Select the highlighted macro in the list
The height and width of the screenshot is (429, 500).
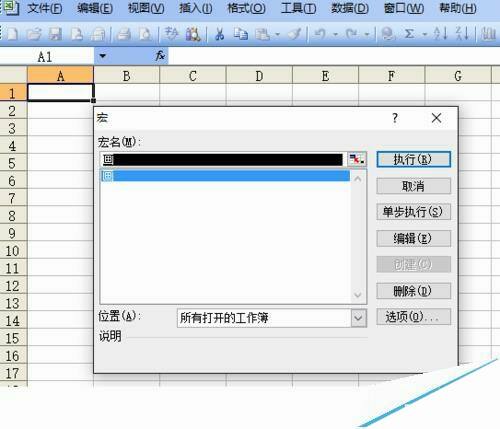click(225, 176)
